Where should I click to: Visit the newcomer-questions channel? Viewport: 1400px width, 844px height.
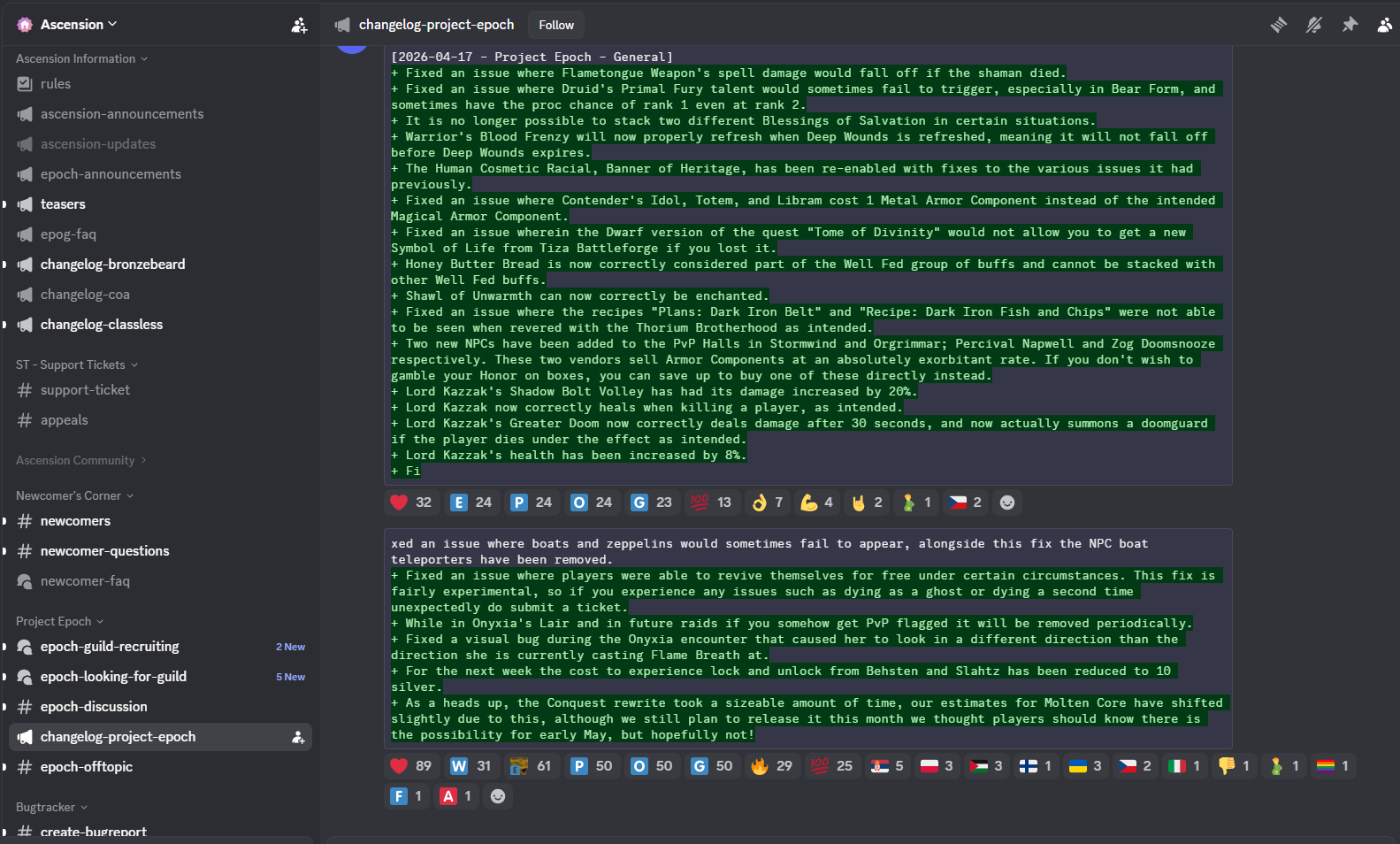160,551
